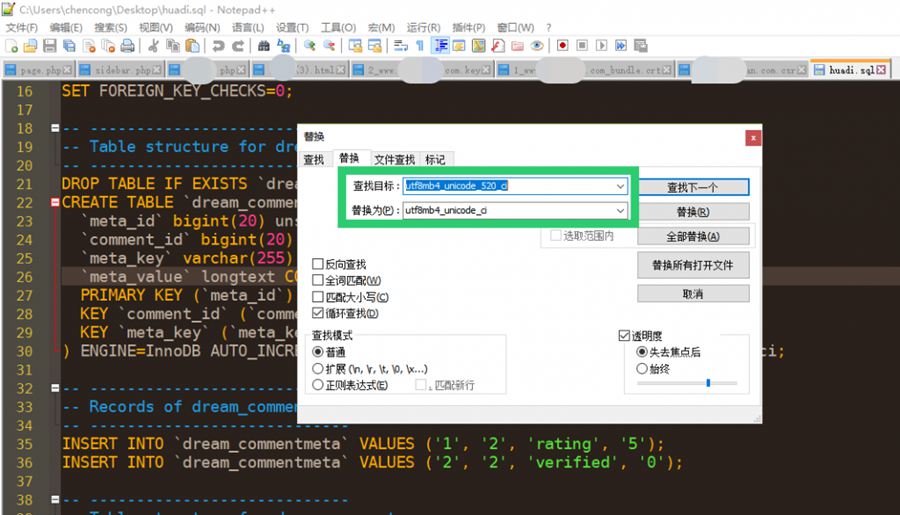Screen dimensions: 900x515
Task: Click the 全部替换(A) replace all button
Action: 692,237
